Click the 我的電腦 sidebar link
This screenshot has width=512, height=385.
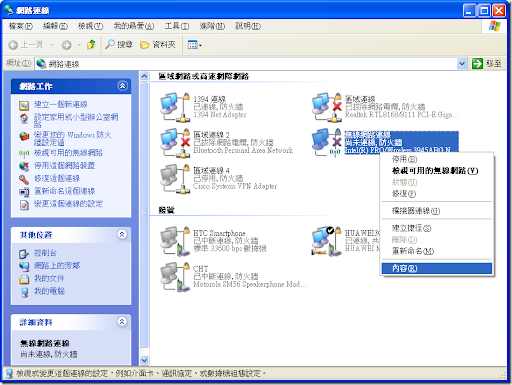pyautogui.click(x=49, y=291)
